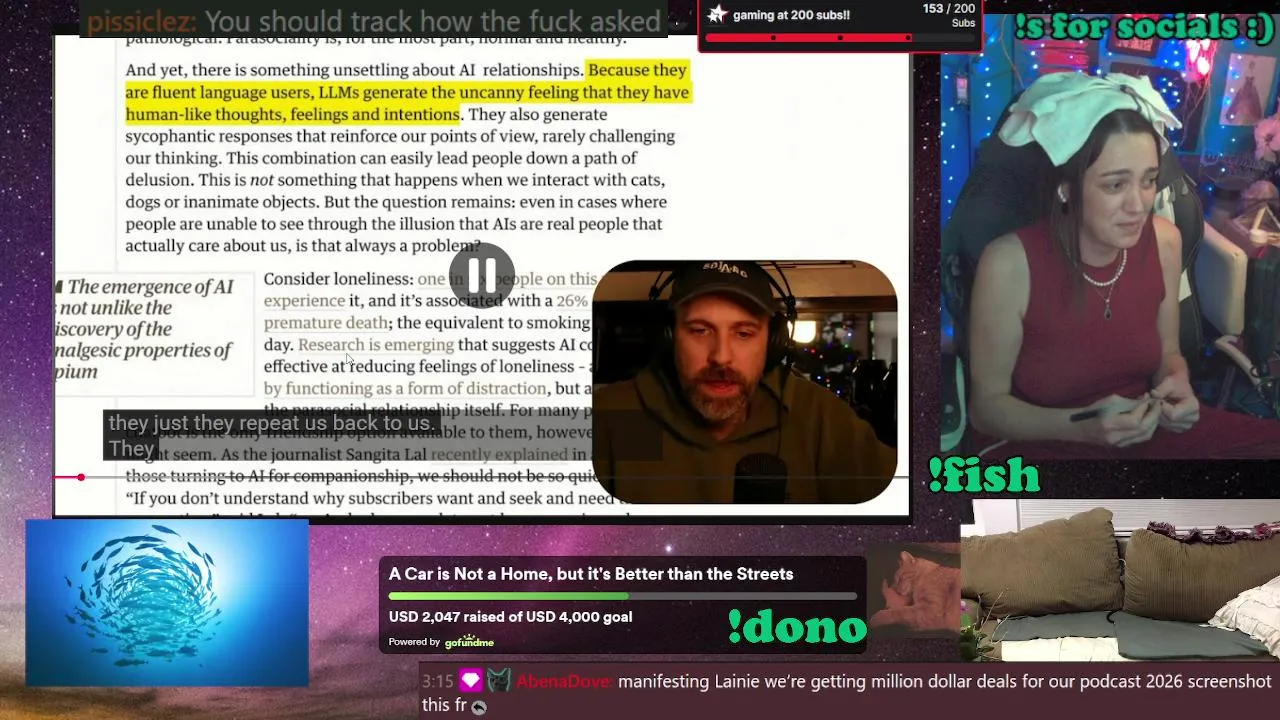Pause the video with the center pause button
Viewport: 1280px width, 720px height.
click(x=481, y=274)
